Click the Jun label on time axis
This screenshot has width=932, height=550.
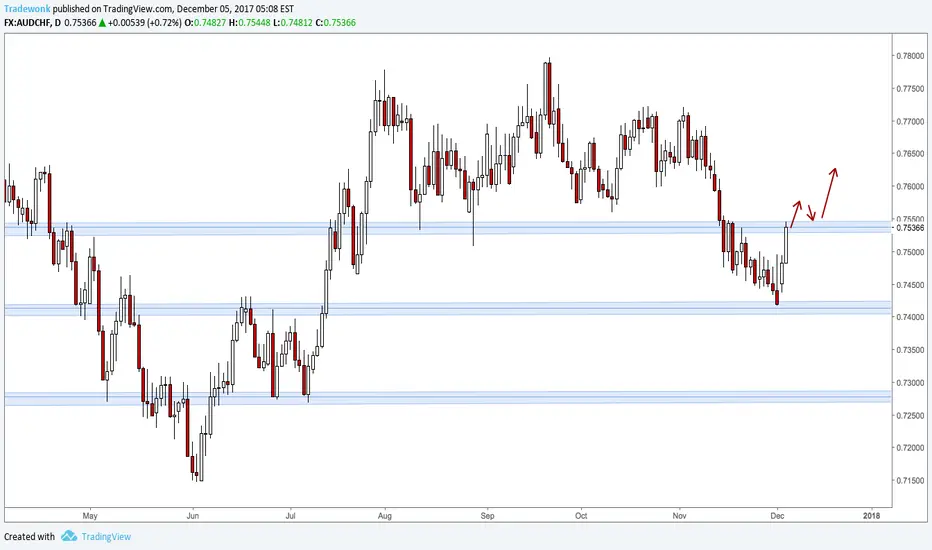pyautogui.click(x=193, y=516)
